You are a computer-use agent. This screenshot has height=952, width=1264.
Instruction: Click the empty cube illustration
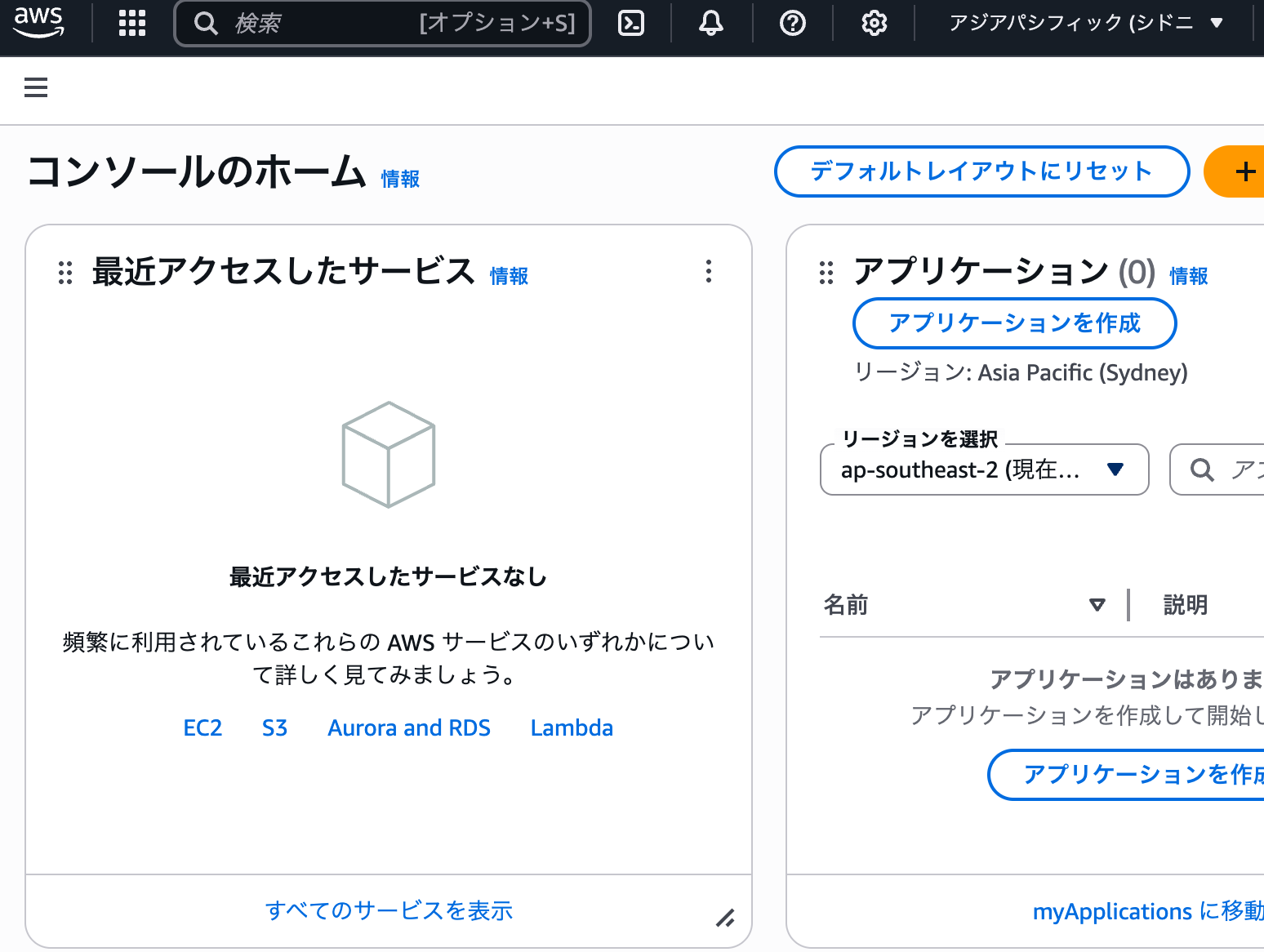[389, 454]
